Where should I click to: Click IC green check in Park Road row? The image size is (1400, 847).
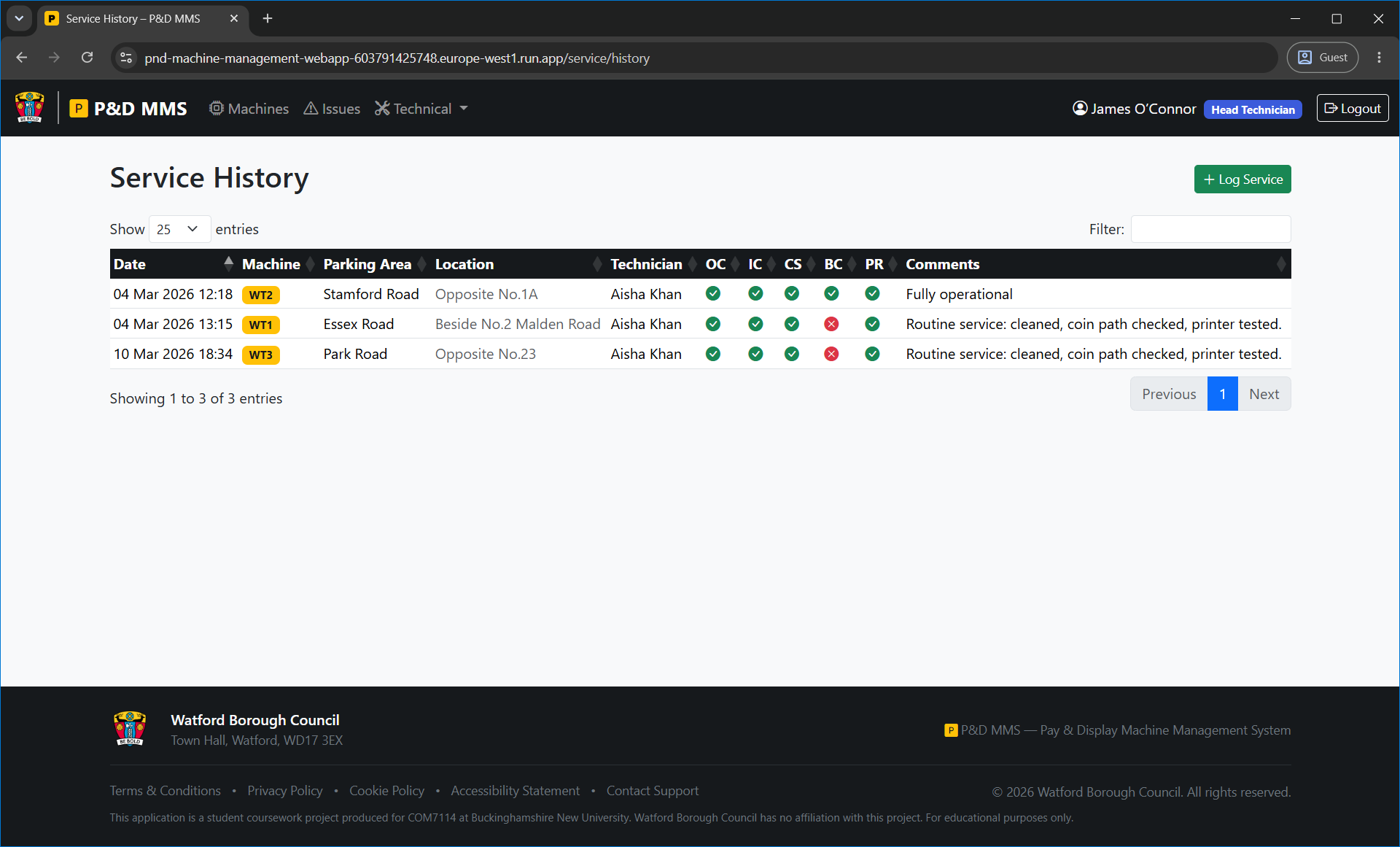(x=755, y=354)
